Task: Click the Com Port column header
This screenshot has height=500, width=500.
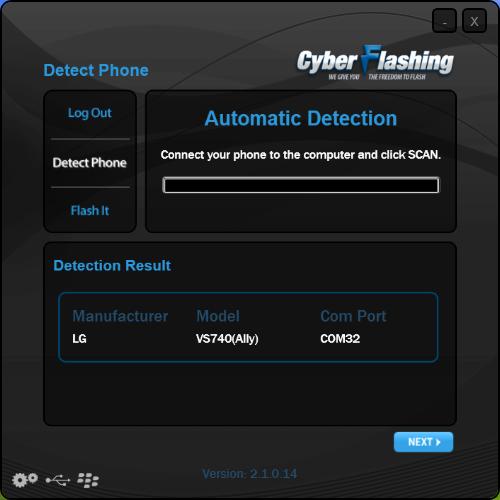Action: [x=353, y=316]
